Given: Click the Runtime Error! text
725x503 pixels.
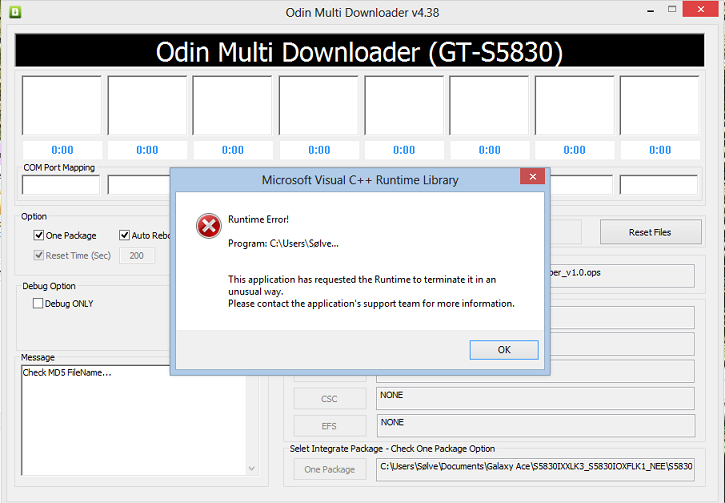Looking at the screenshot, I should point(258,219).
